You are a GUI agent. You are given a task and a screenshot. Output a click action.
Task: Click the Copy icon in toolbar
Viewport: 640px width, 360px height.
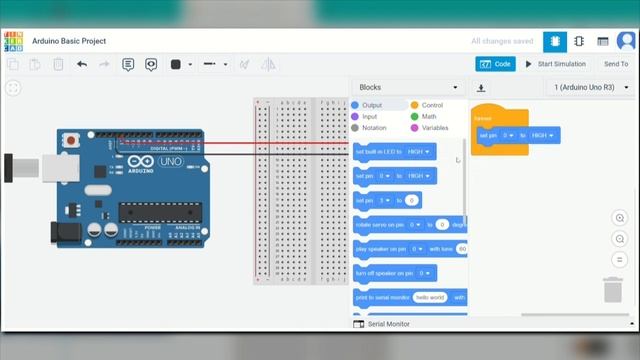tap(13, 64)
